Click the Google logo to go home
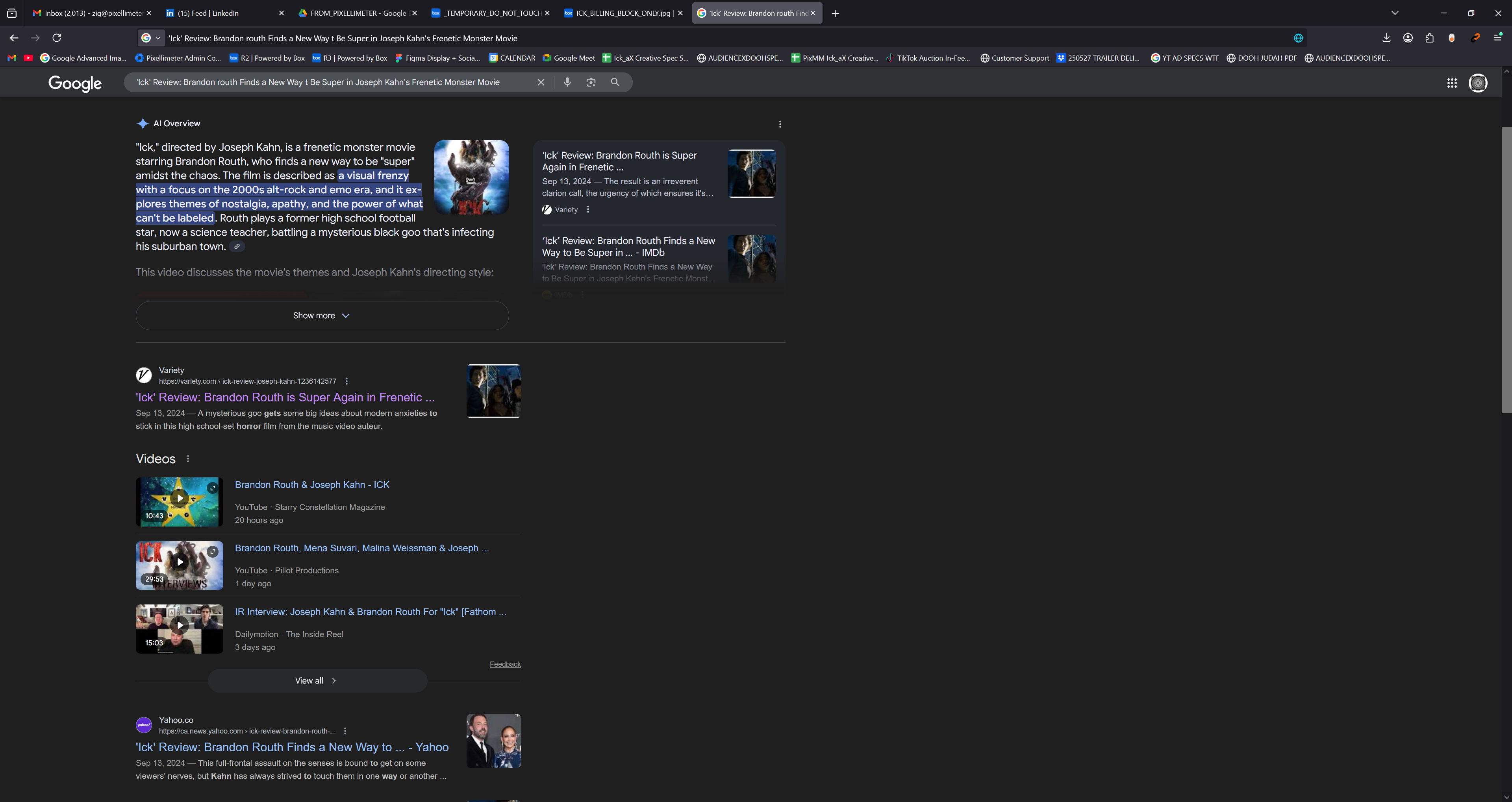1512x802 pixels. [x=75, y=83]
